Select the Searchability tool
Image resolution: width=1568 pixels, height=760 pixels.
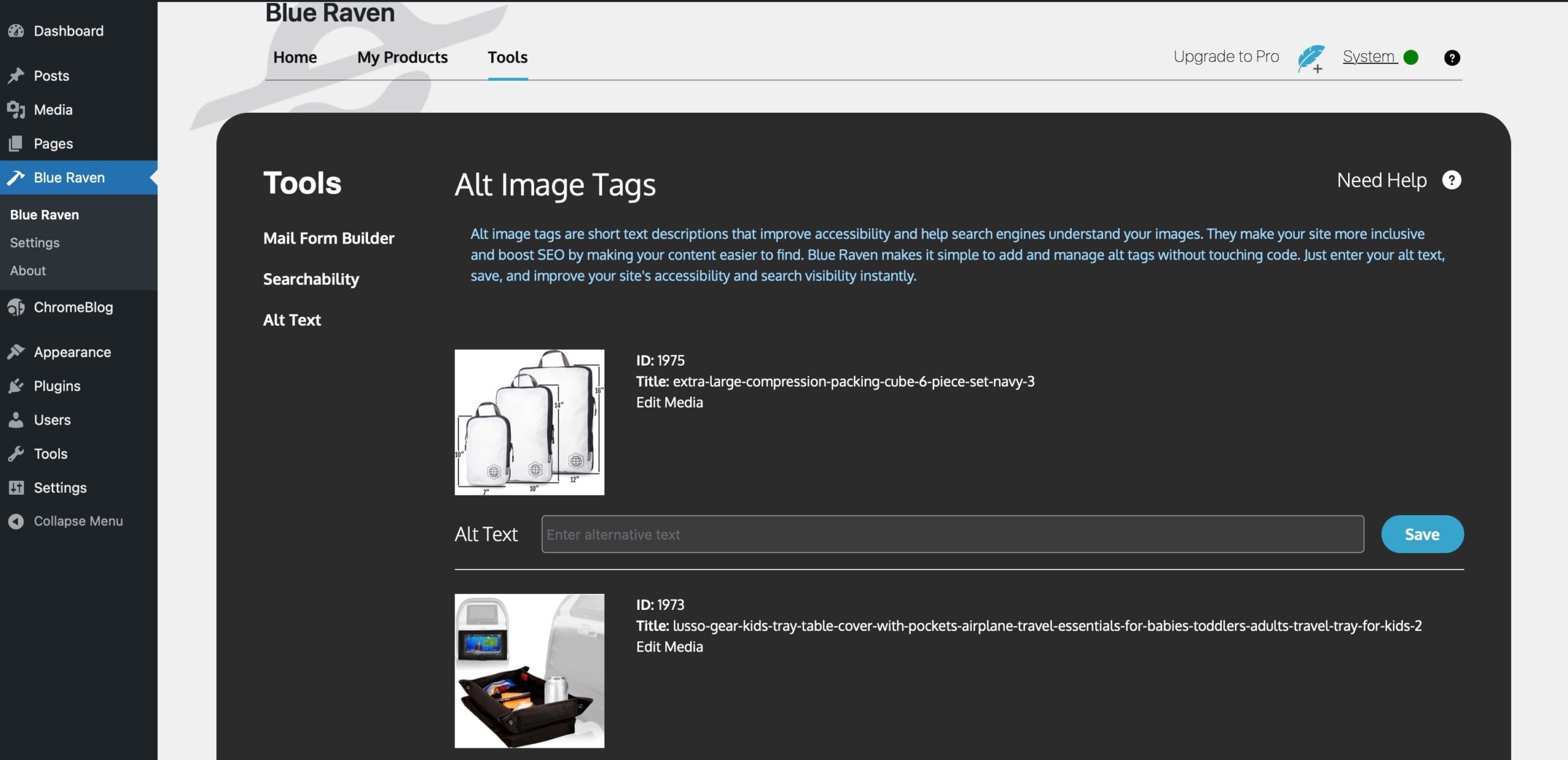[x=311, y=279]
